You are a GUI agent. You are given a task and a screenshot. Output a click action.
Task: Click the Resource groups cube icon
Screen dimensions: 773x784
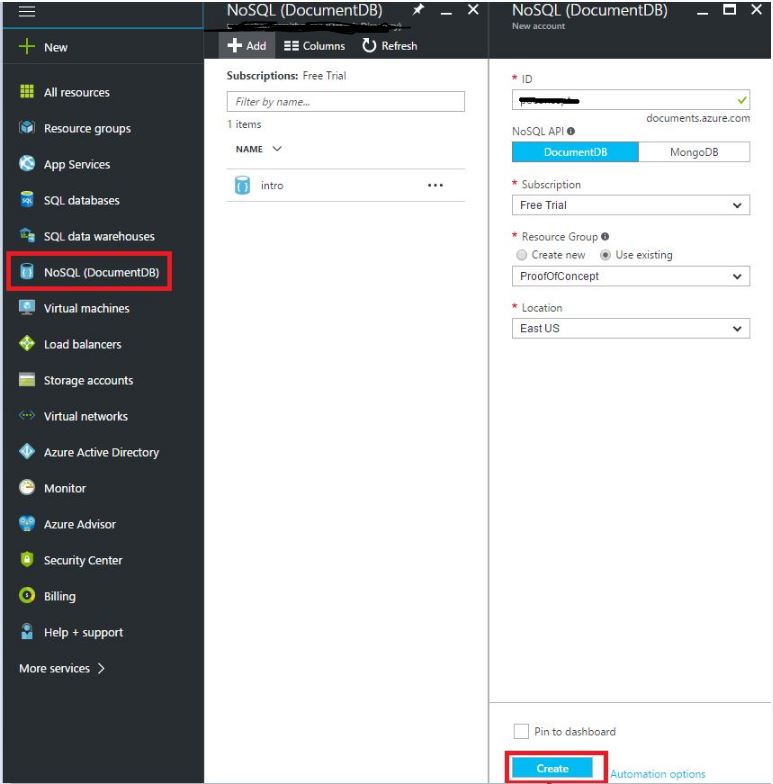tap(26, 128)
